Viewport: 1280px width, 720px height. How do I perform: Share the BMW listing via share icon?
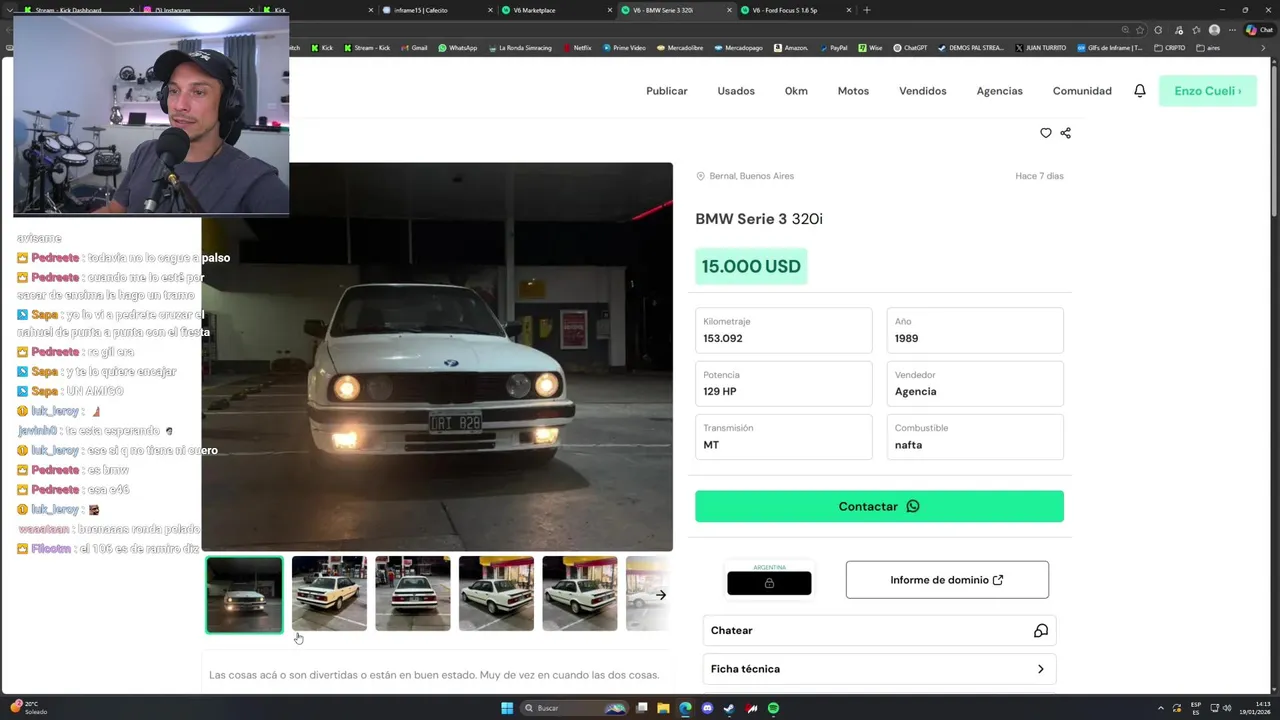pos(1065,133)
